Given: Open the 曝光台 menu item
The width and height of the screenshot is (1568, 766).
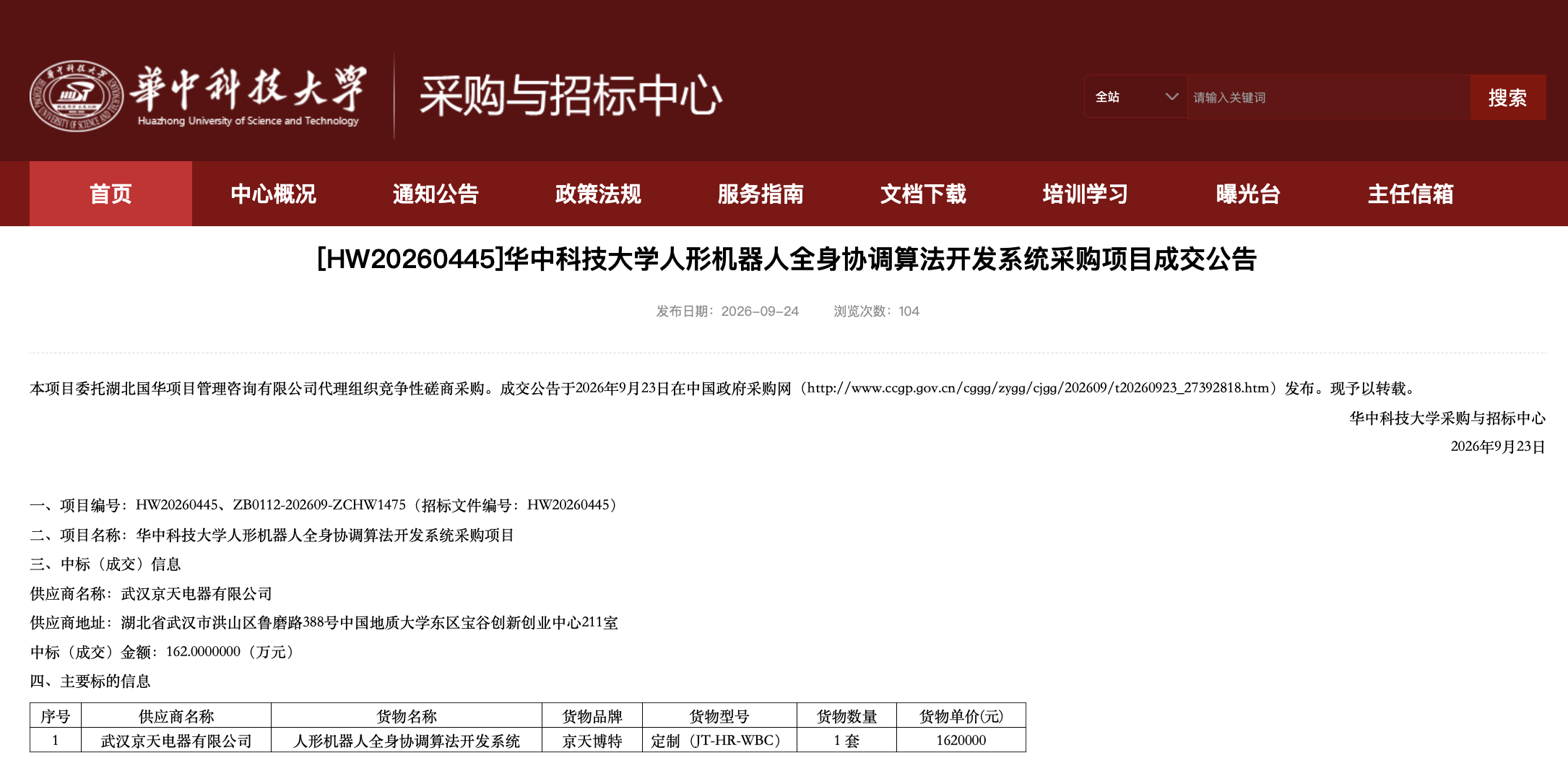Looking at the screenshot, I should 1248,194.
